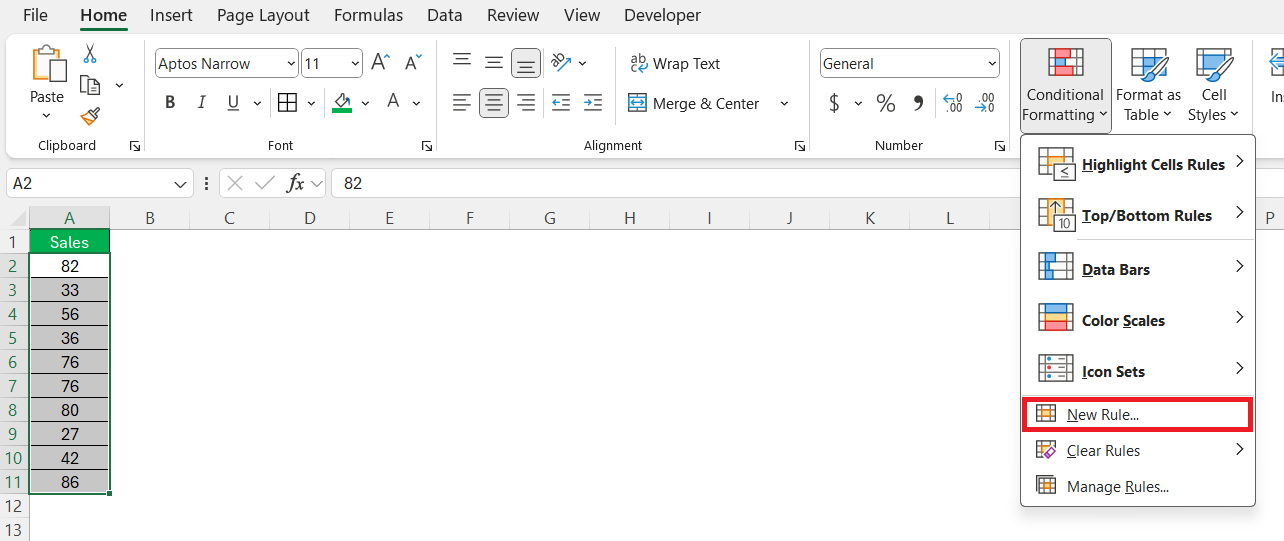Open the File tab
This screenshot has width=1284, height=541.
tap(35, 15)
